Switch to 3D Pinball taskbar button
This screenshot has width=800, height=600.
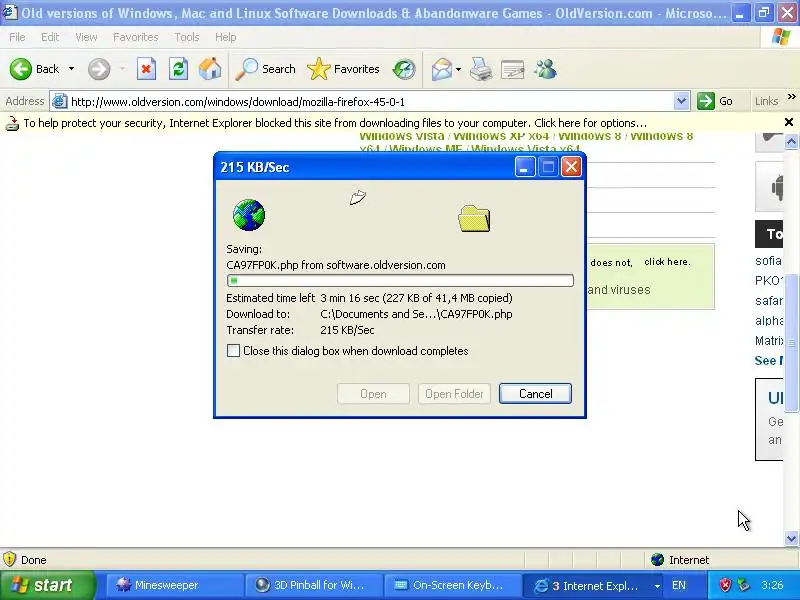pyautogui.click(x=312, y=585)
